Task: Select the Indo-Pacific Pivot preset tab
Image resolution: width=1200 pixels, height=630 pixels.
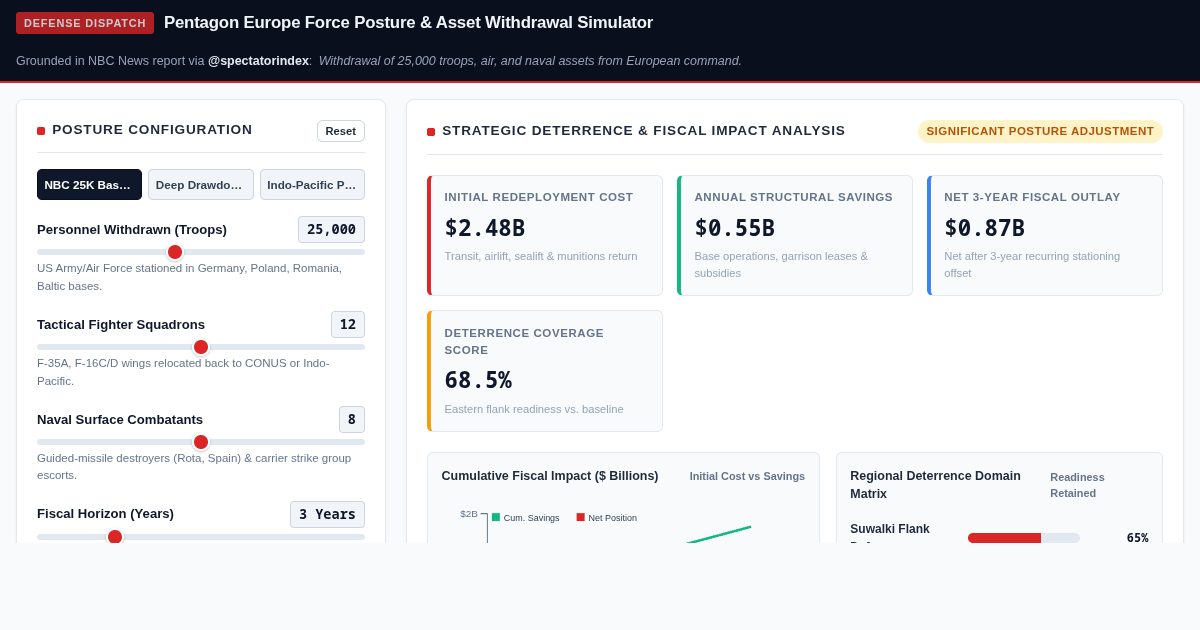Action: click(312, 185)
